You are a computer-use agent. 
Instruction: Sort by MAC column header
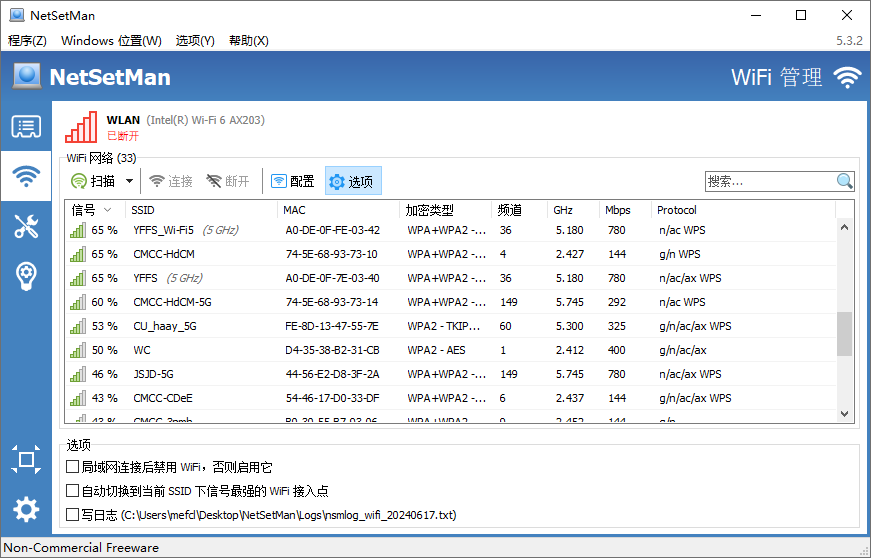click(x=338, y=210)
